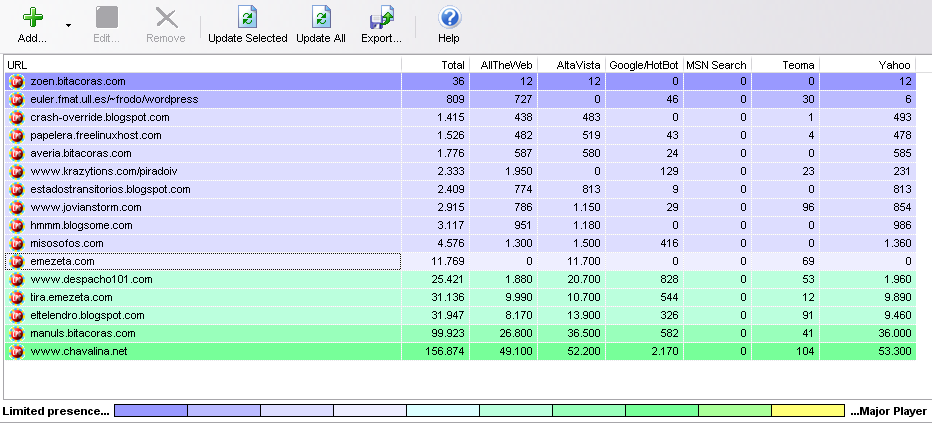Click the Export floppy disk icon
This screenshot has height=423, width=932.
(382, 17)
